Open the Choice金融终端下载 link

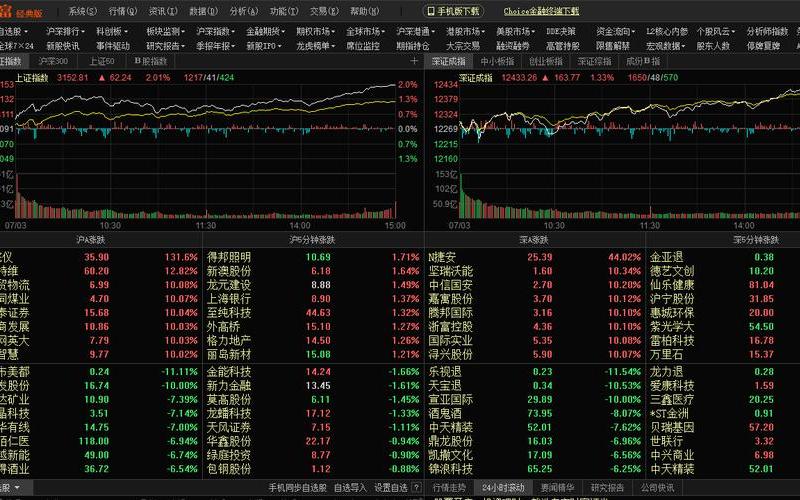click(541, 11)
